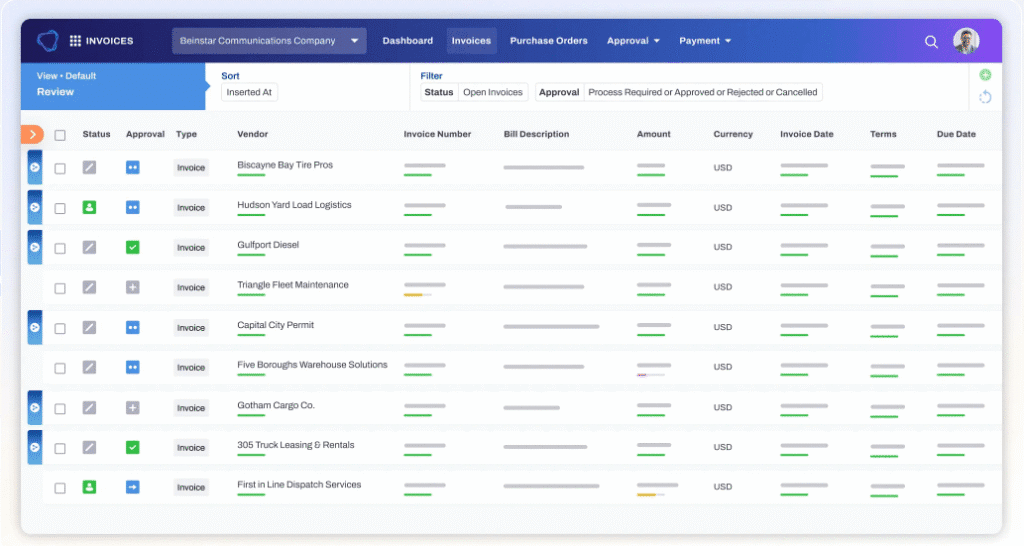Image resolution: width=1024 pixels, height=546 pixels.
Task: Click the edit status icon for Gulfport Diesel
Action: pos(89,248)
